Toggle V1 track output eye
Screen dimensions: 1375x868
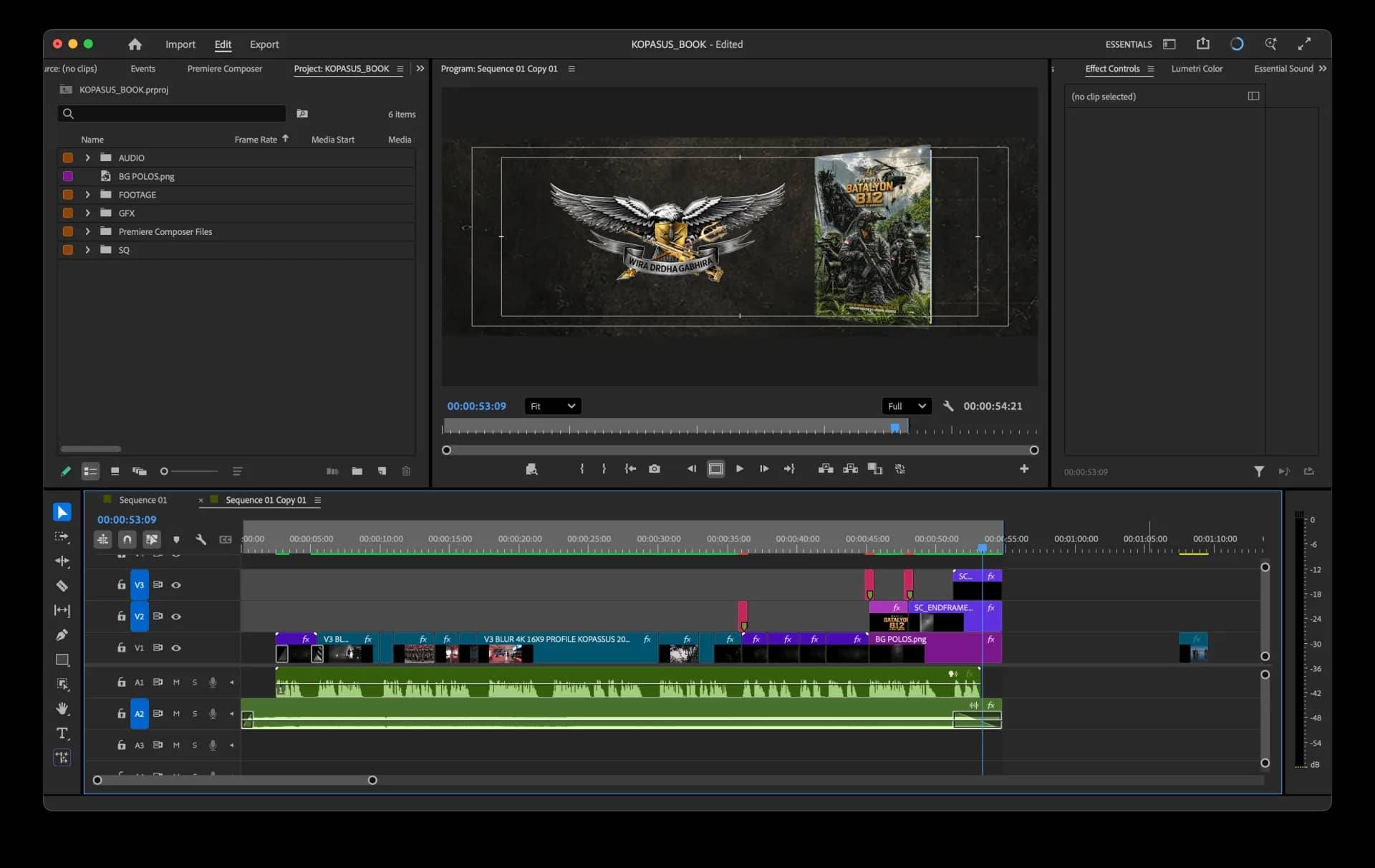tap(176, 648)
